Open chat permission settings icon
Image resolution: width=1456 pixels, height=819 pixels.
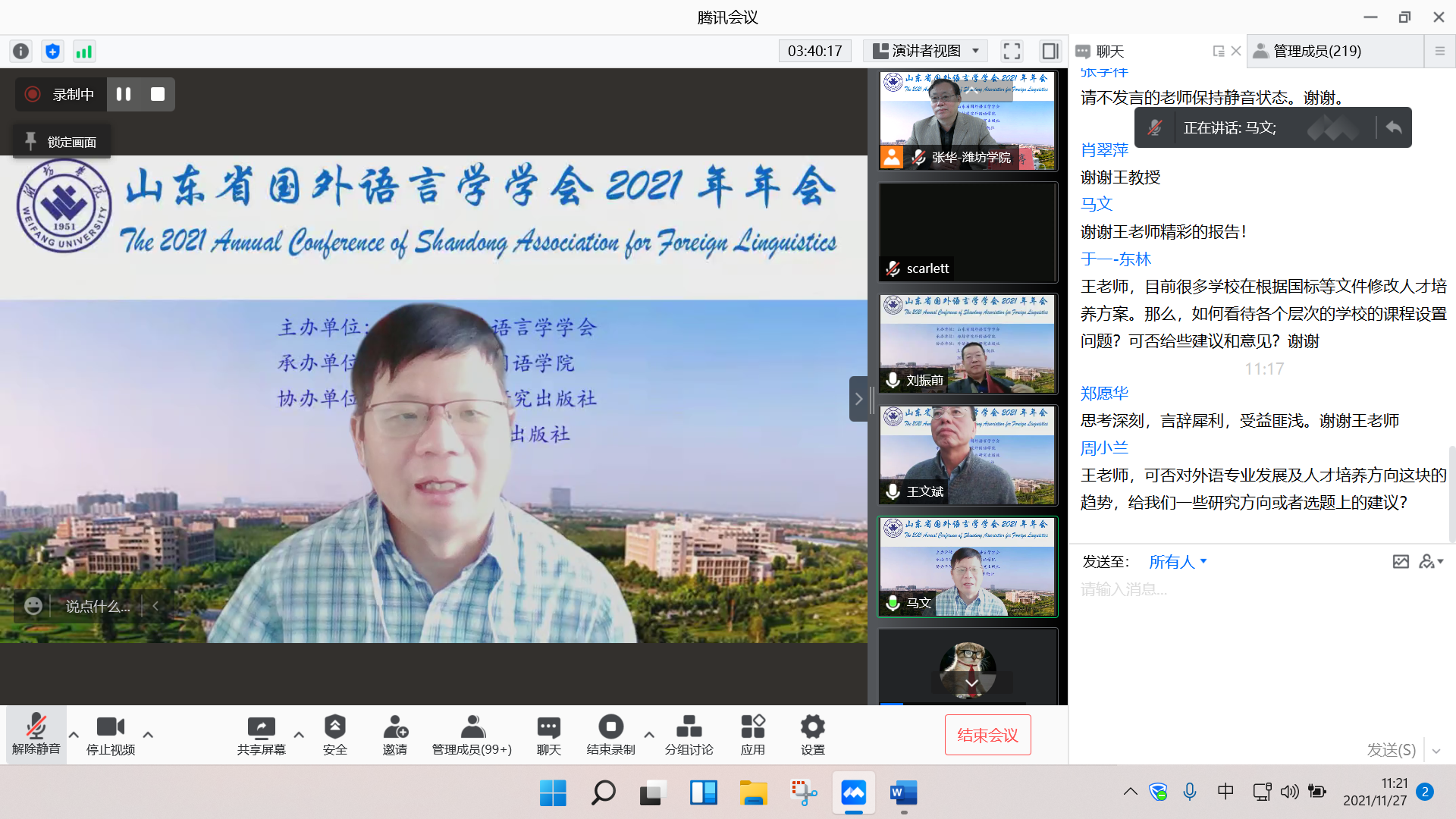pyautogui.click(x=1431, y=561)
